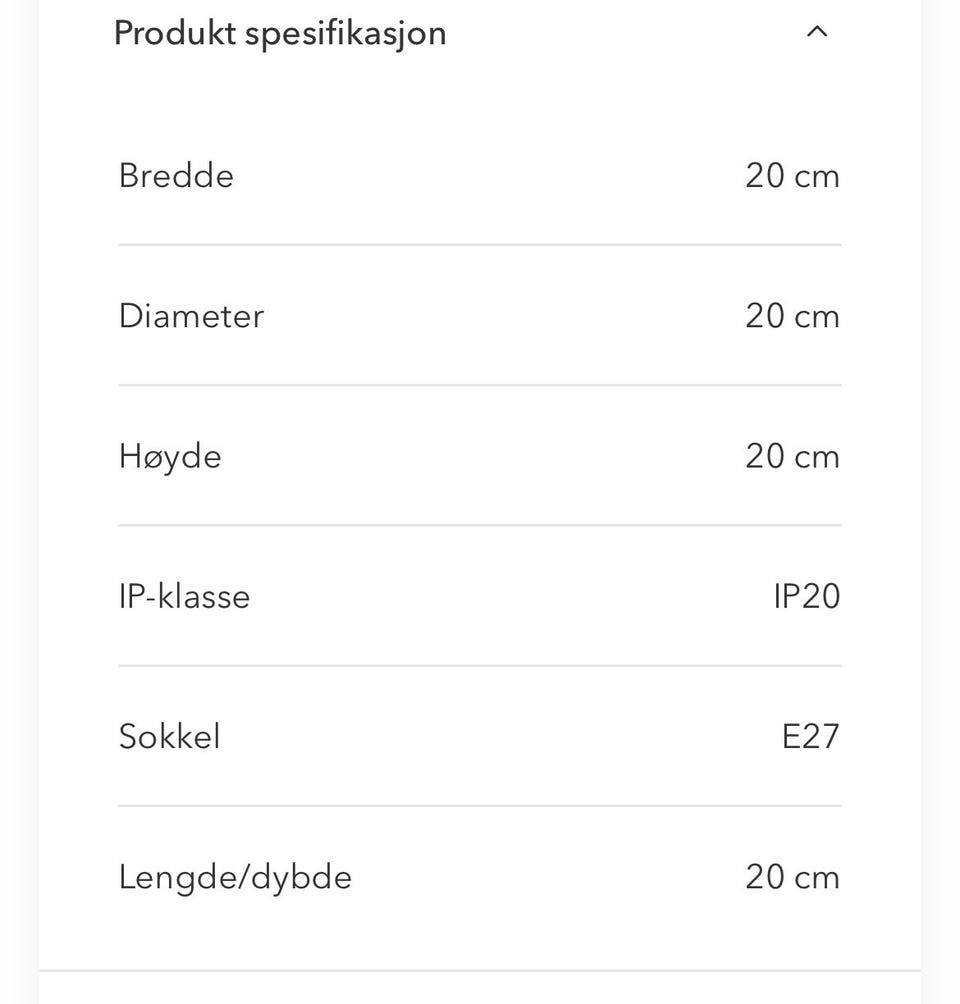Click the Diameter value 20 cm
The height and width of the screenshot is (1004, 960).
click(x=792, y=316)
